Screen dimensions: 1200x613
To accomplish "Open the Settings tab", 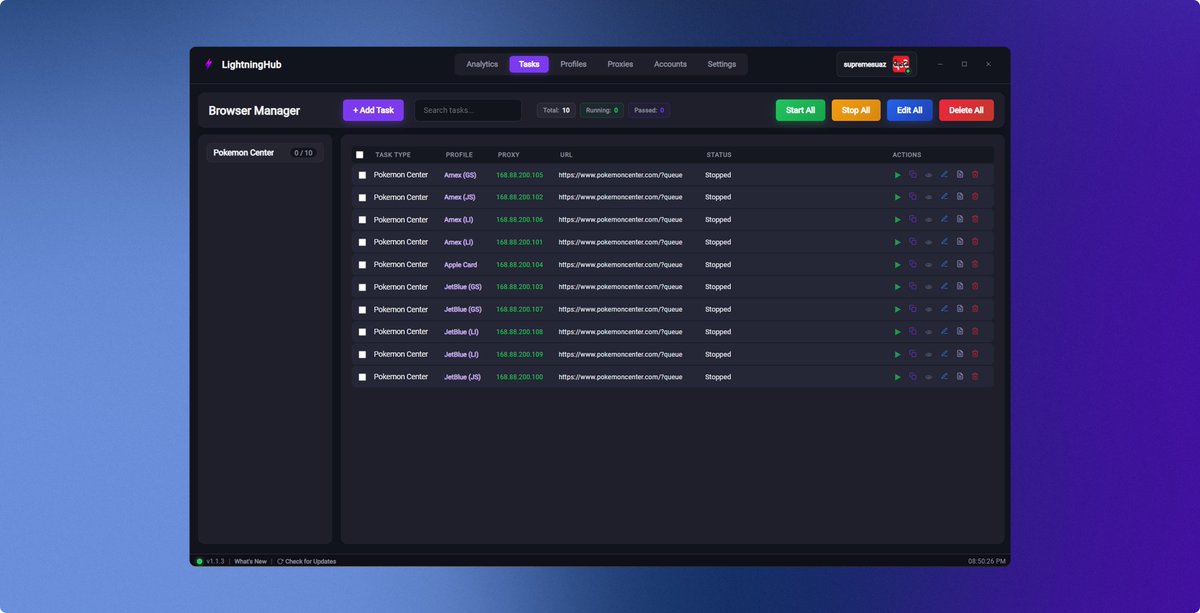I will tap(722, 64).
